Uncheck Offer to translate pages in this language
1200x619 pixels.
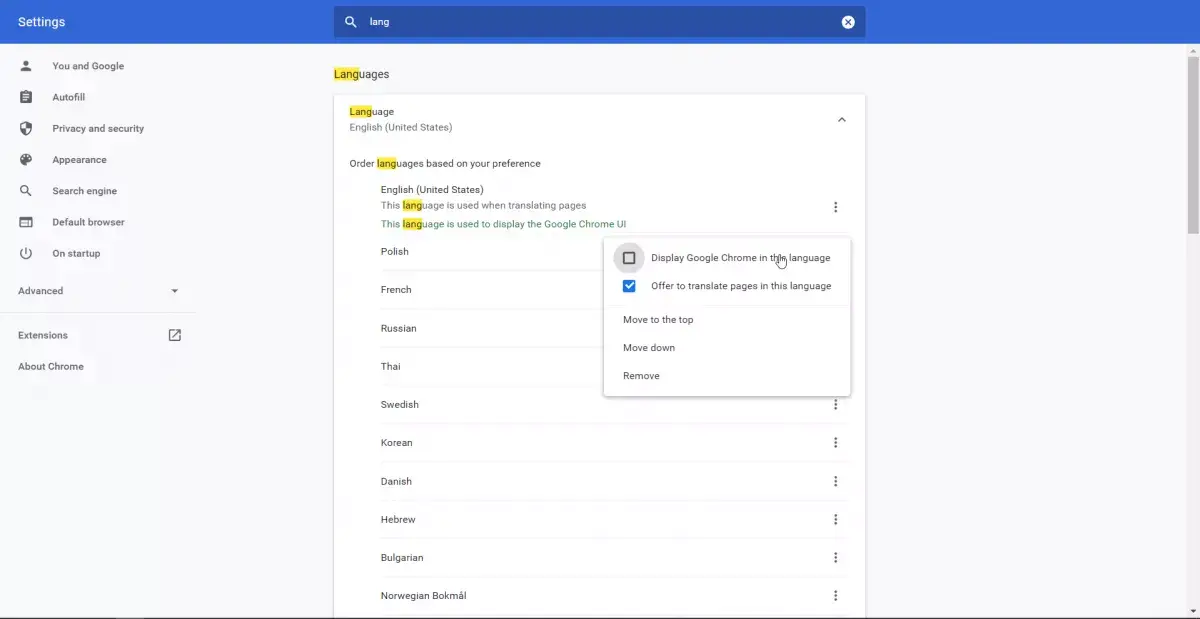click(x=629, y=286)
